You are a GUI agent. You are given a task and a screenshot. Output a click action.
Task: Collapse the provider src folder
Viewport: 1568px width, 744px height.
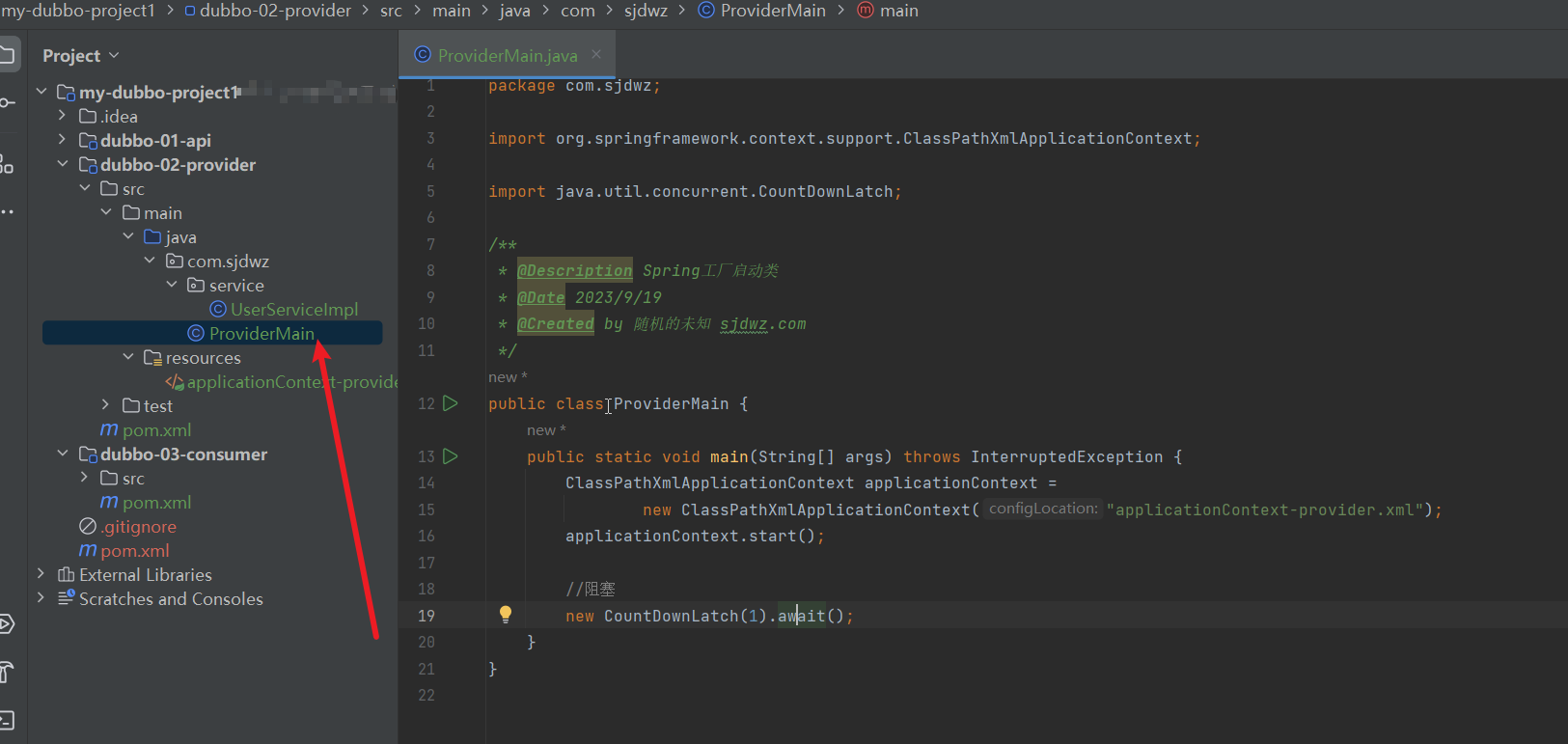(85, 188)
